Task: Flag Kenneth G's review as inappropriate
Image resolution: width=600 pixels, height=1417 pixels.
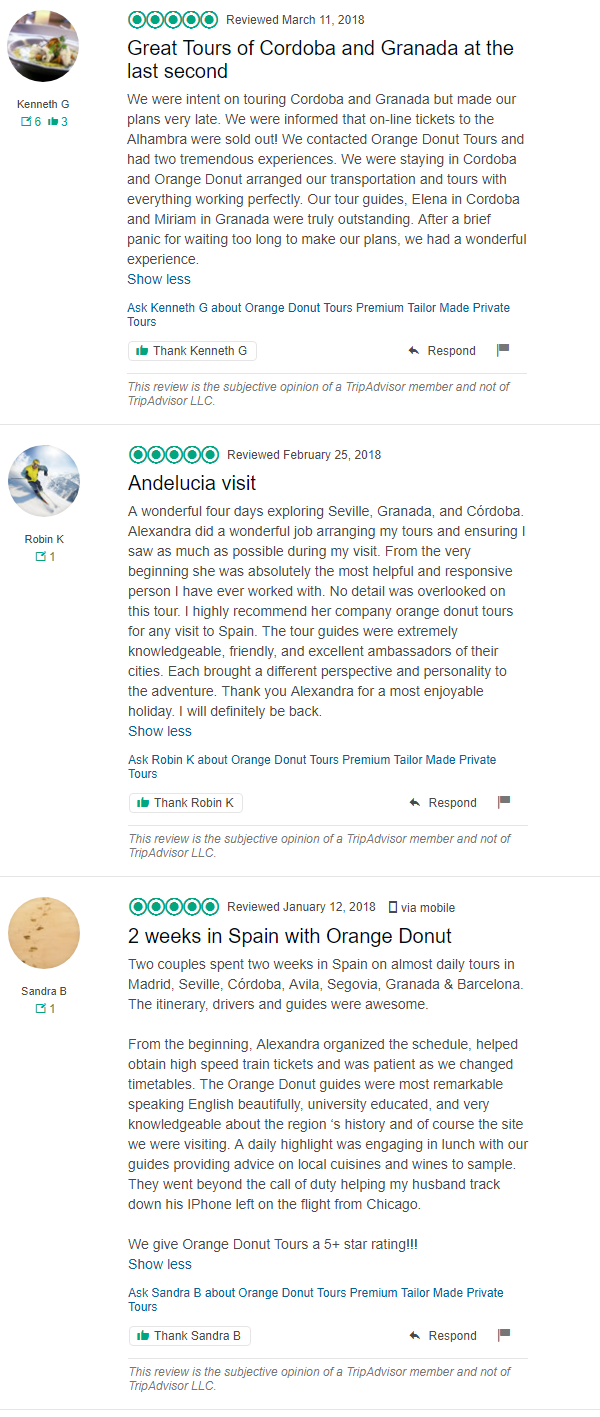Action: pyautogui.click(x=504, y=348)
